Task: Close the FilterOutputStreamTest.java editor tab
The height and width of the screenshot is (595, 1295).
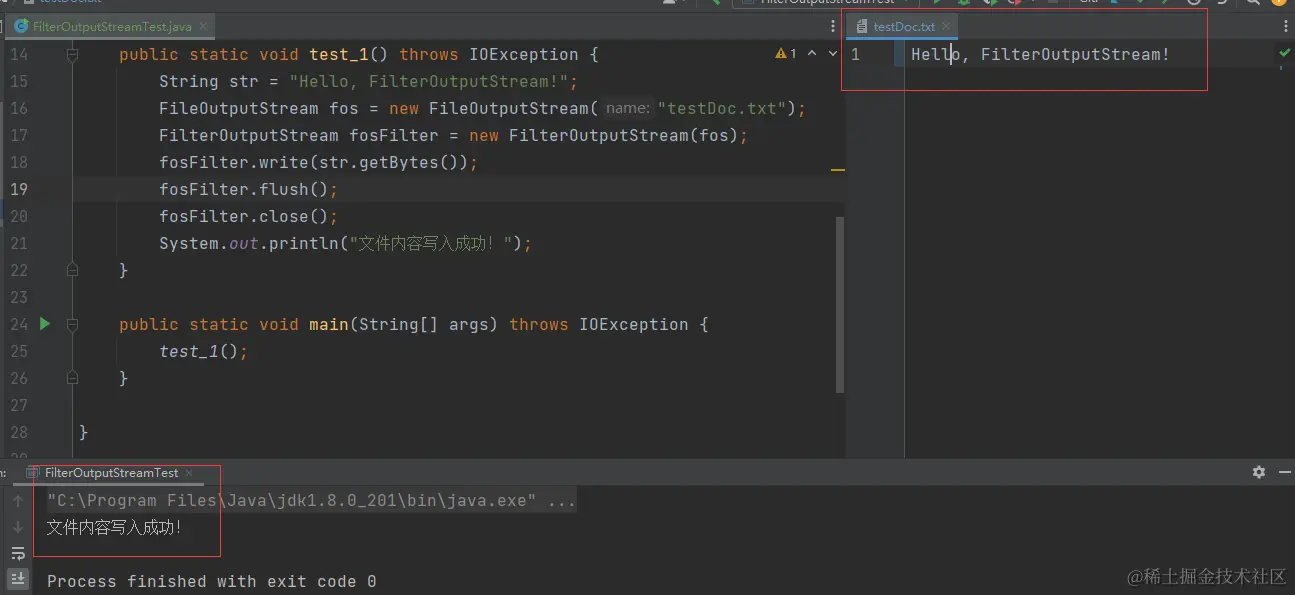Action: [x=203, y=26]
